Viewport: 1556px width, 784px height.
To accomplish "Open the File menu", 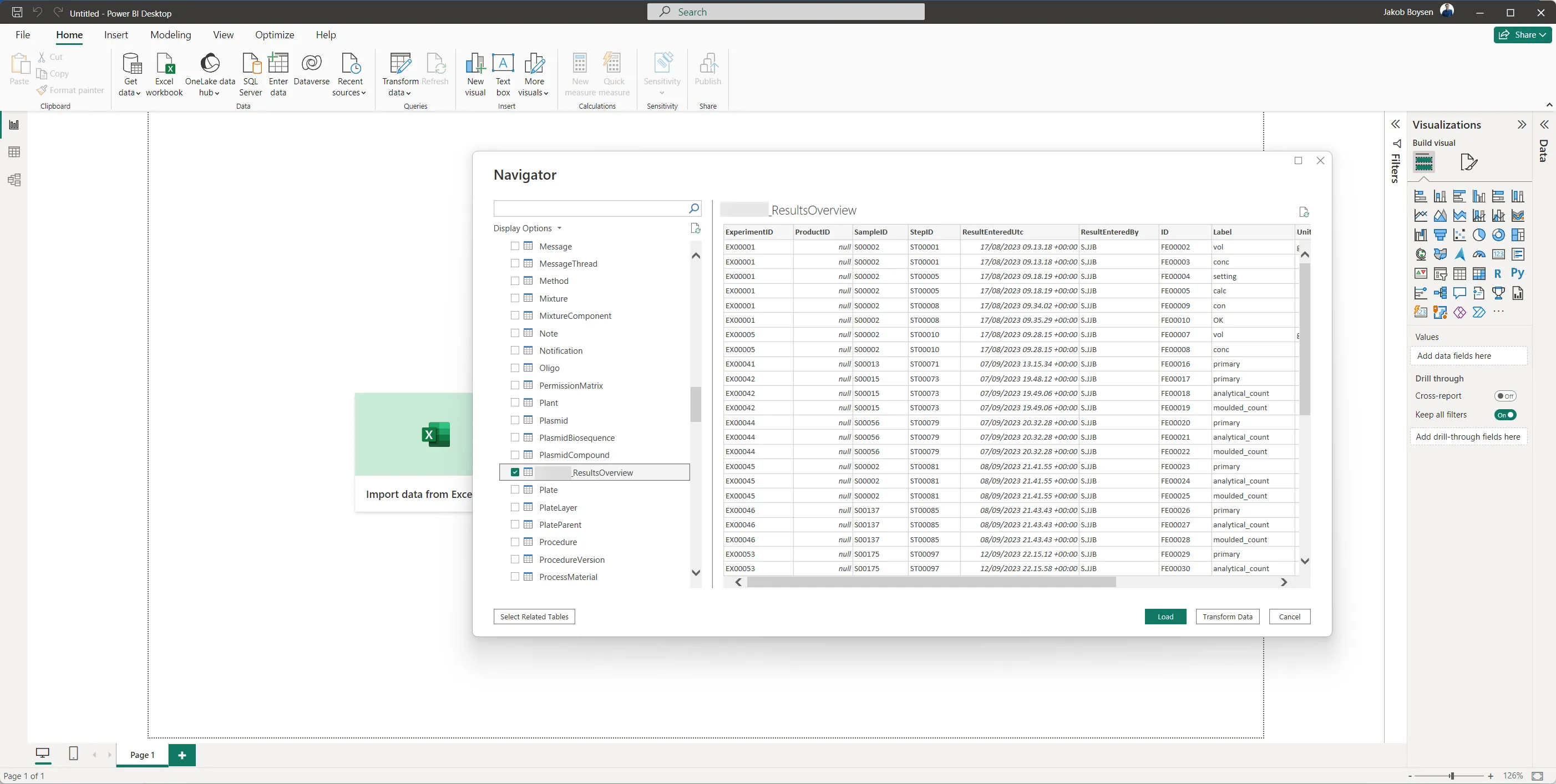I will pos(22,34).
